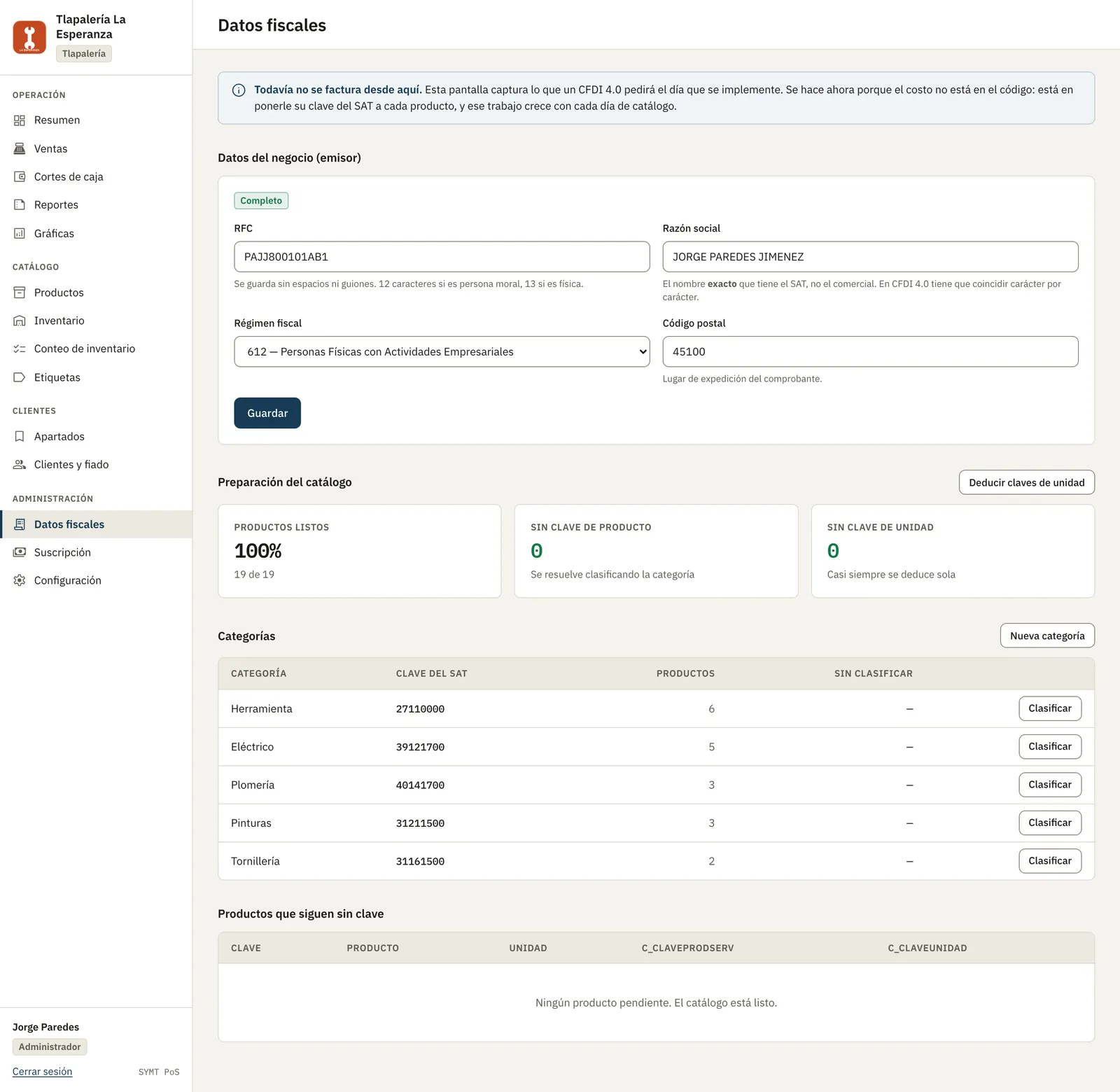Screen dimensions: 1120x1092
Task: Click the Tlapalería La Esperanza logo icon
Action: click(29, 37)
